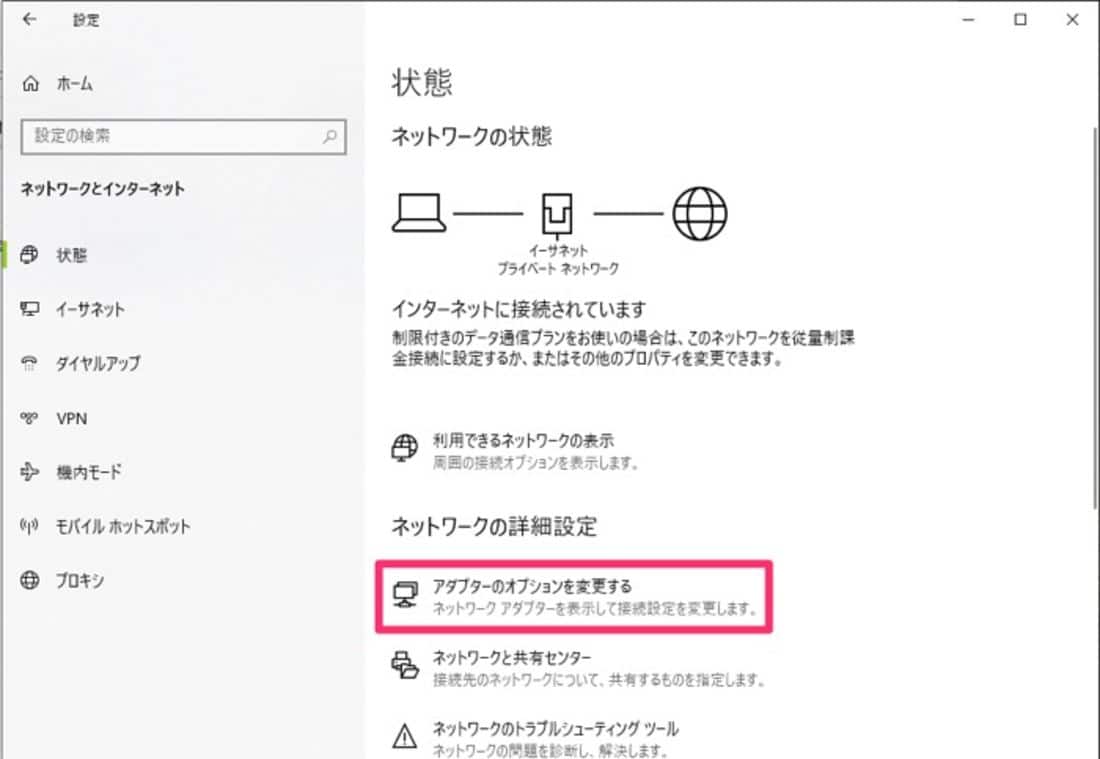Click the モバイル ホットスポット signal icon
Screen dimensions: 1100x759
pos(29,525)
